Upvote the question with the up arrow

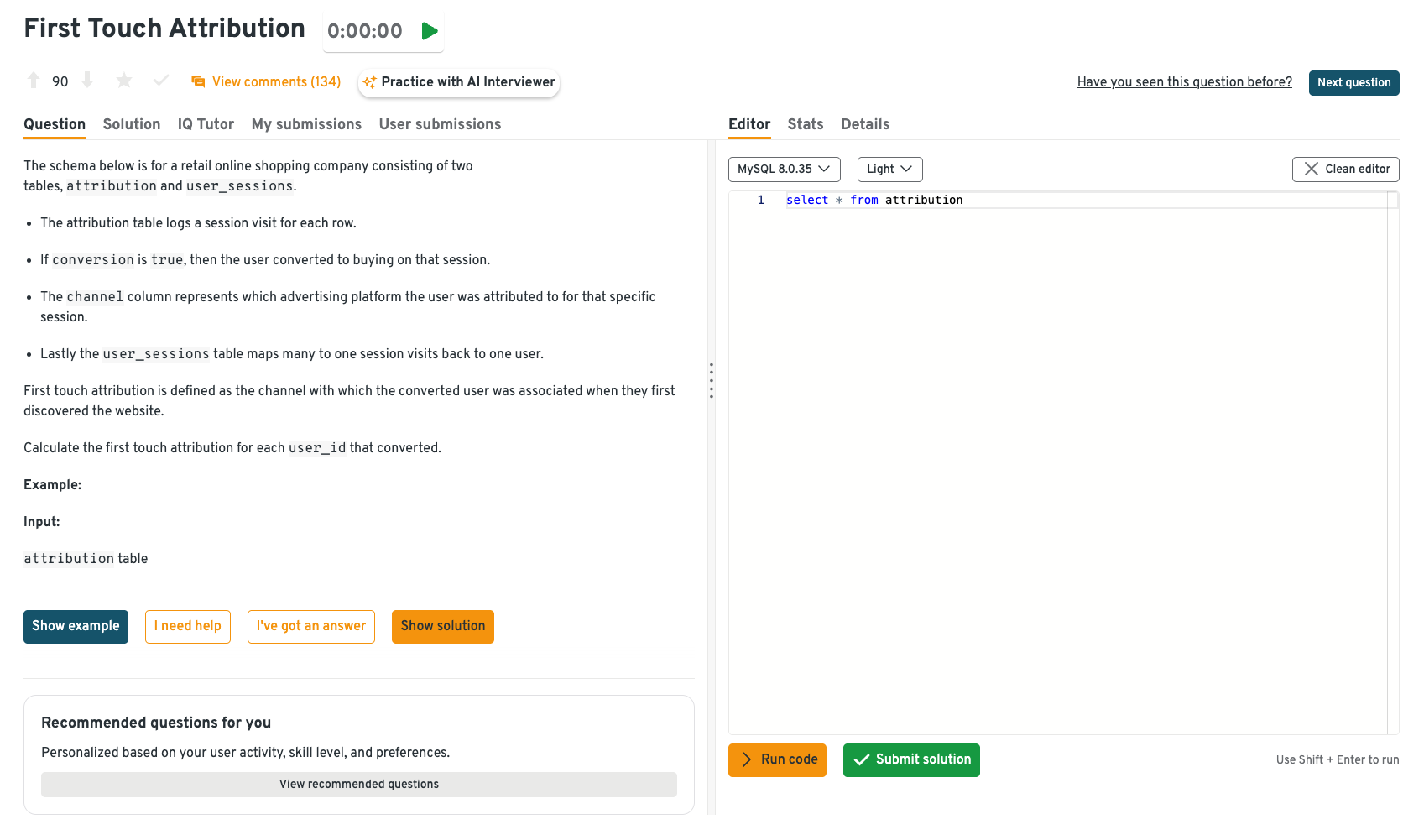[34, 81]
